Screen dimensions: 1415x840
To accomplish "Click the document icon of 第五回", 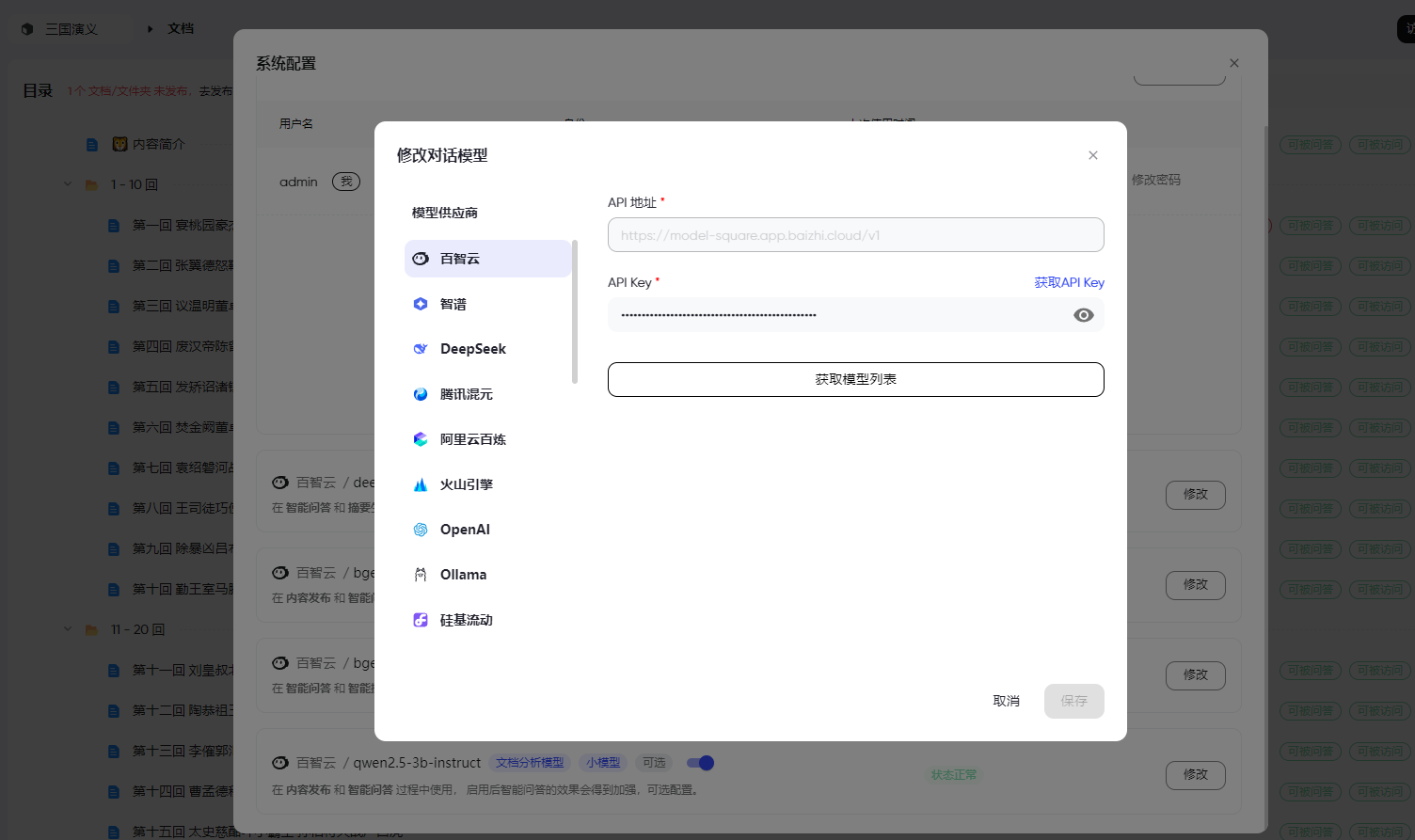I will (x=114, y=388).
